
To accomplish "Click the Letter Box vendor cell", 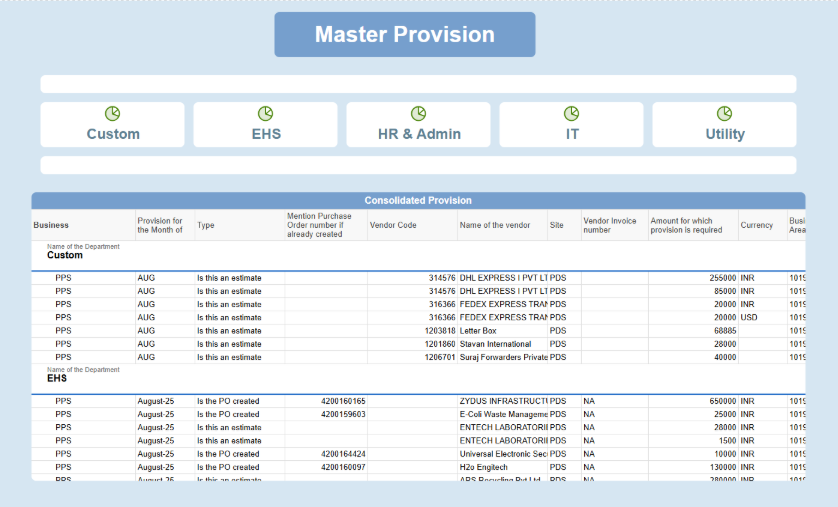I will [478, 331].
